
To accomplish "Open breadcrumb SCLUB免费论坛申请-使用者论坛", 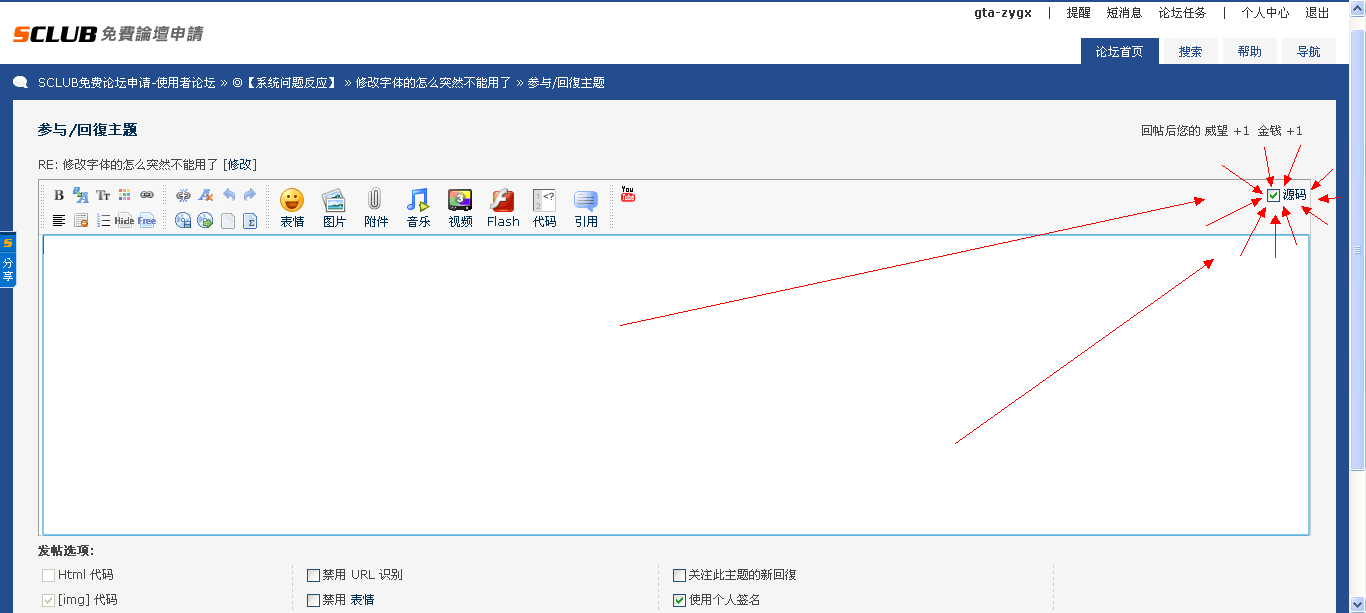I will point(126,83).
